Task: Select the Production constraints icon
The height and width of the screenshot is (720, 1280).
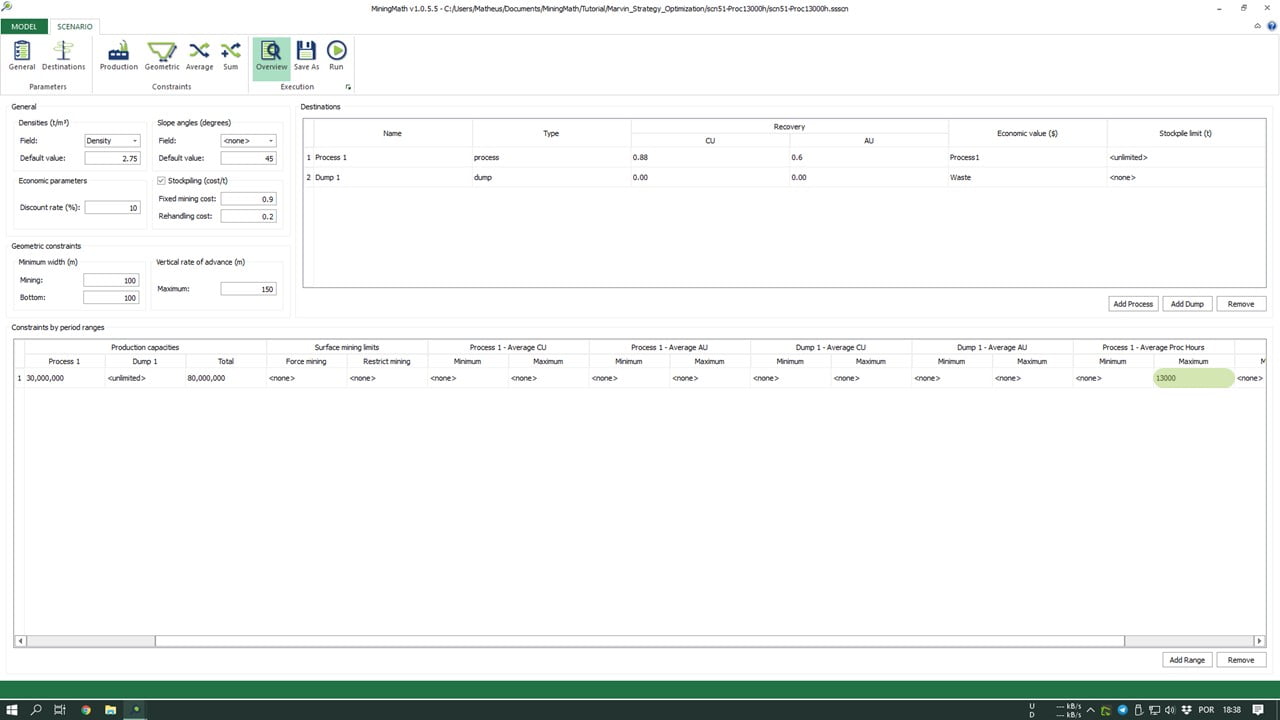Action: 119,55
